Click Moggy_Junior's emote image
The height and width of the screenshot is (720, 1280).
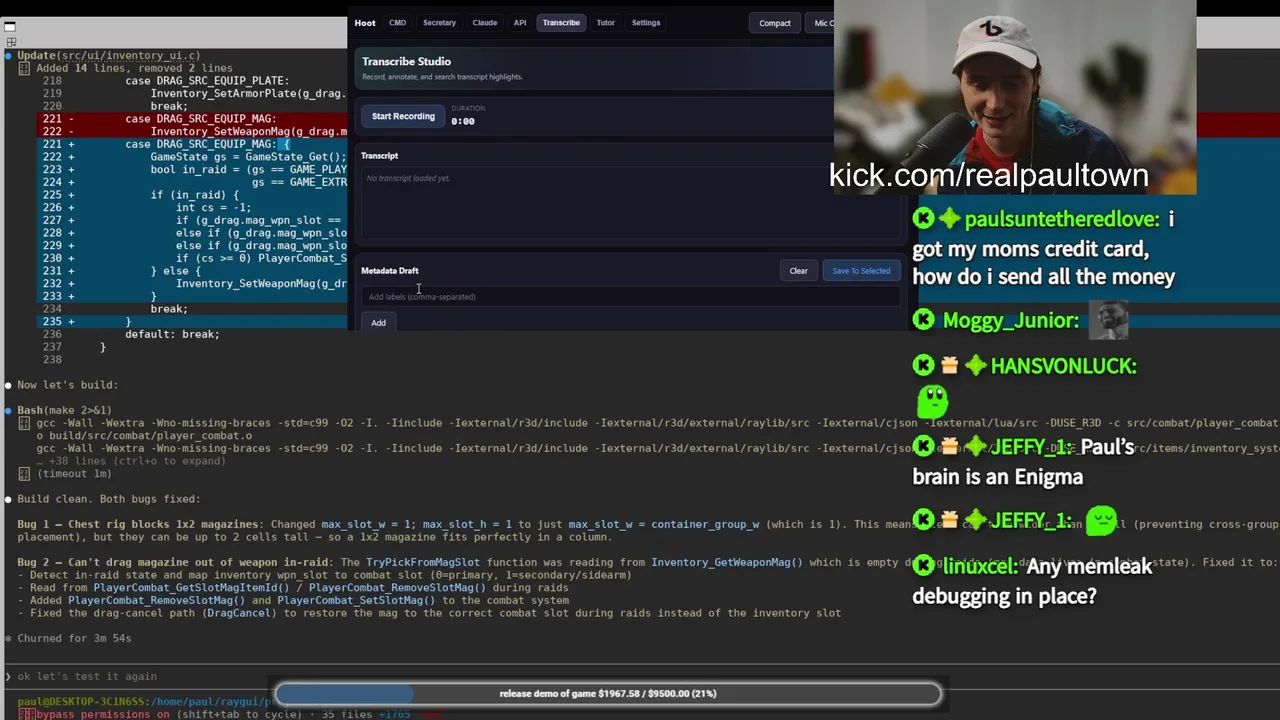click(1108, 320)
